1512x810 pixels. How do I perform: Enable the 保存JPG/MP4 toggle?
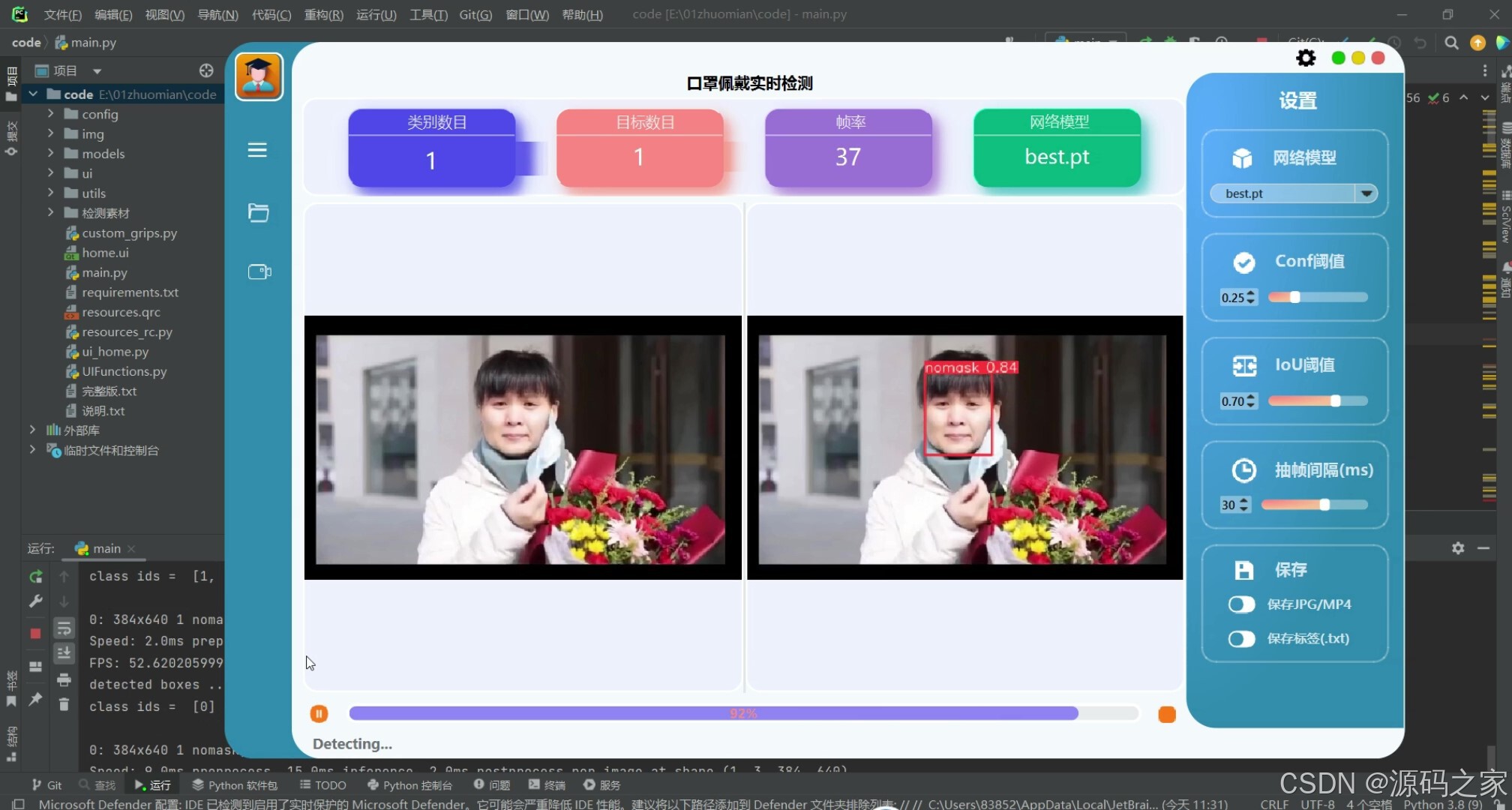click(1241, 604)
